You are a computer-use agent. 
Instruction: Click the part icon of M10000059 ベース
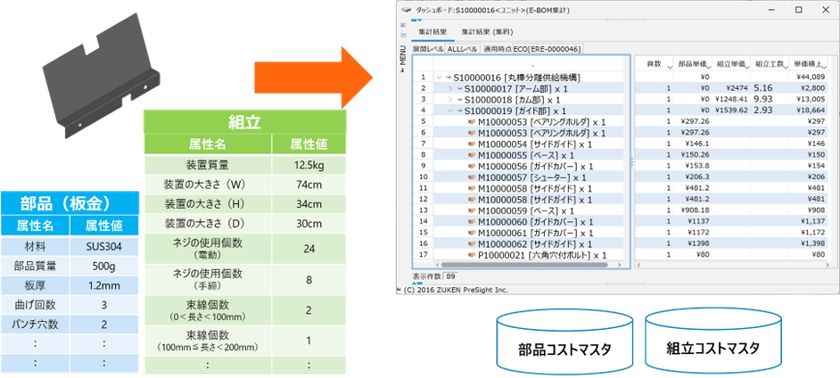pos(472,210)
